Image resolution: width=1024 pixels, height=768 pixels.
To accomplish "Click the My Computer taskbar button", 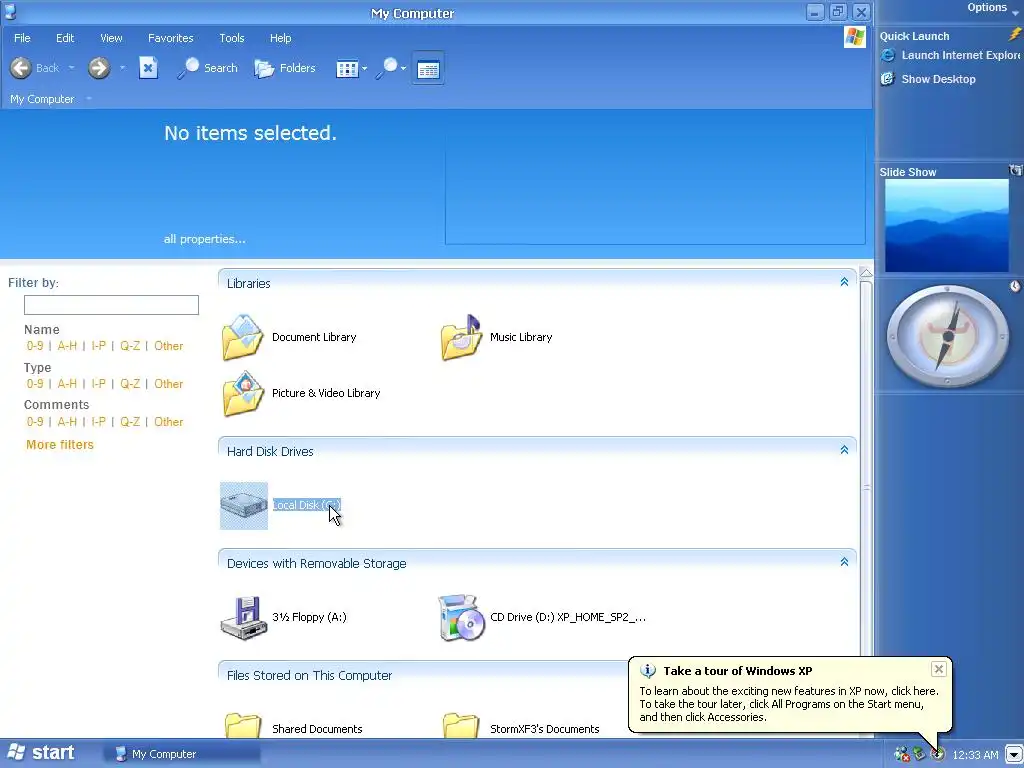I will point(183,754).
